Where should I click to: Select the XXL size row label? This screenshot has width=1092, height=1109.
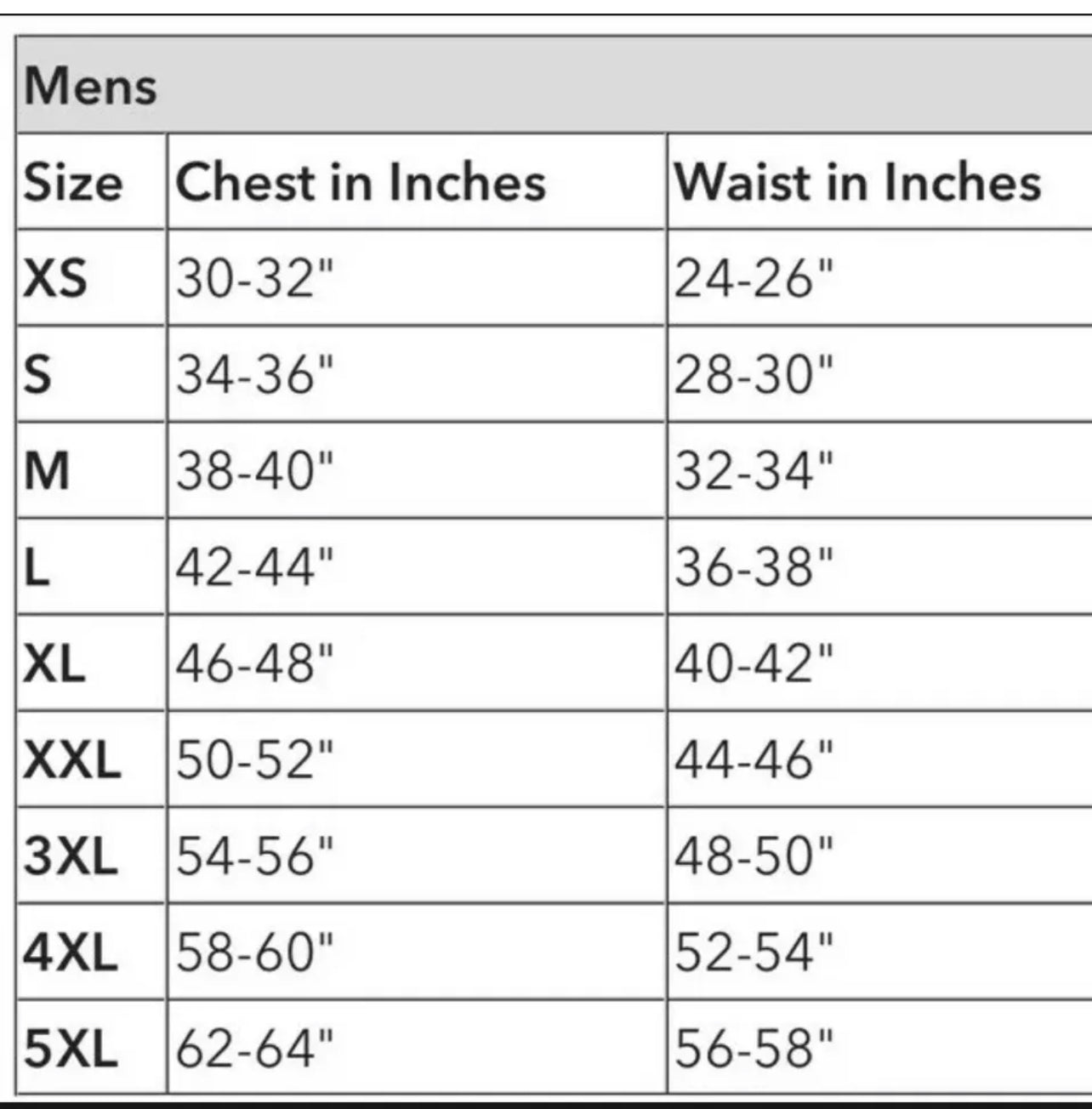click(72, 759)
